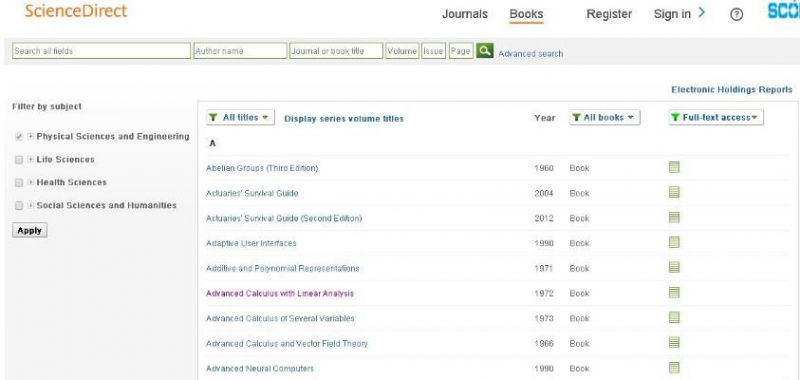The width and height of the screenshot is (800, 380).
Task: Uncheck Physical Sciences and Engineering checkbox
Action: pyautogui.click(x=19, y=137)
